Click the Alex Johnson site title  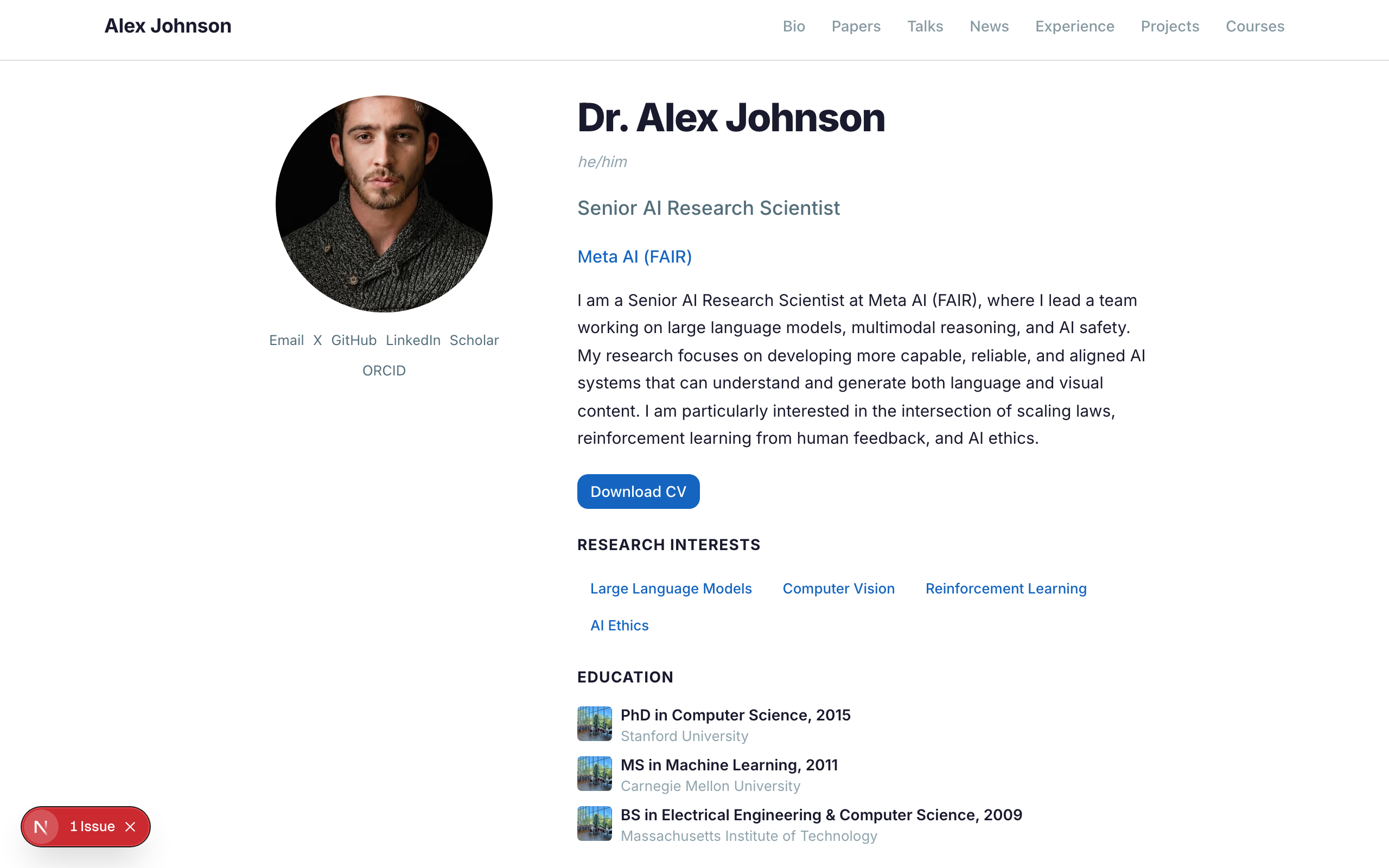click(168, 26)
